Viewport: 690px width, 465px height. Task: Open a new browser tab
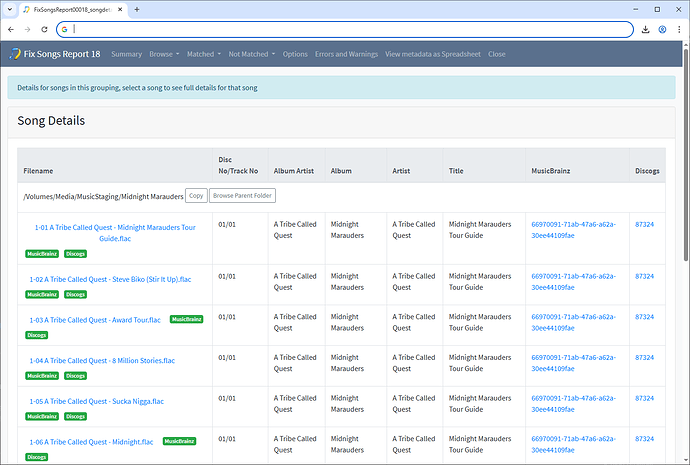pos(137,9)
